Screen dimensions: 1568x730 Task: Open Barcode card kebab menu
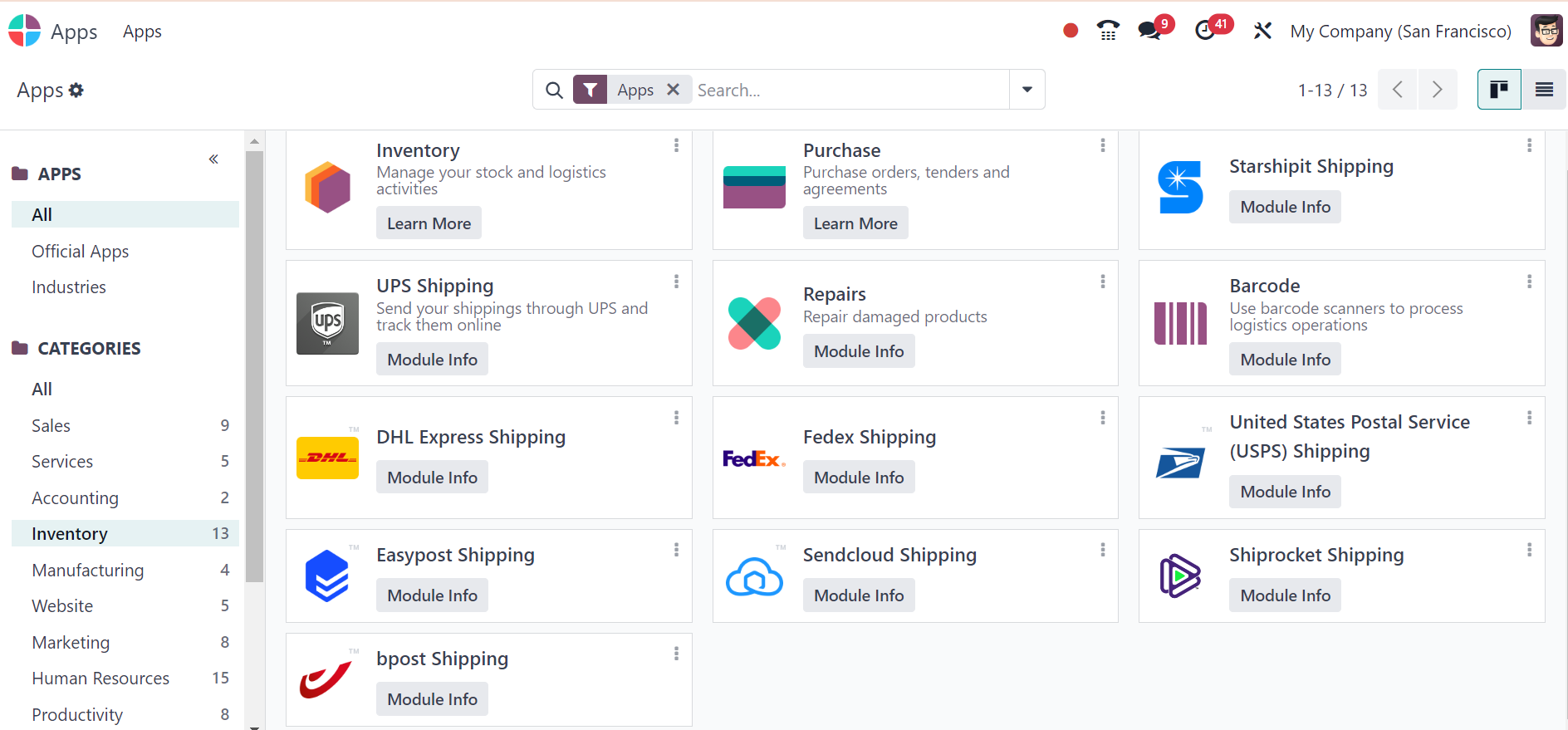pos(1529,282)
